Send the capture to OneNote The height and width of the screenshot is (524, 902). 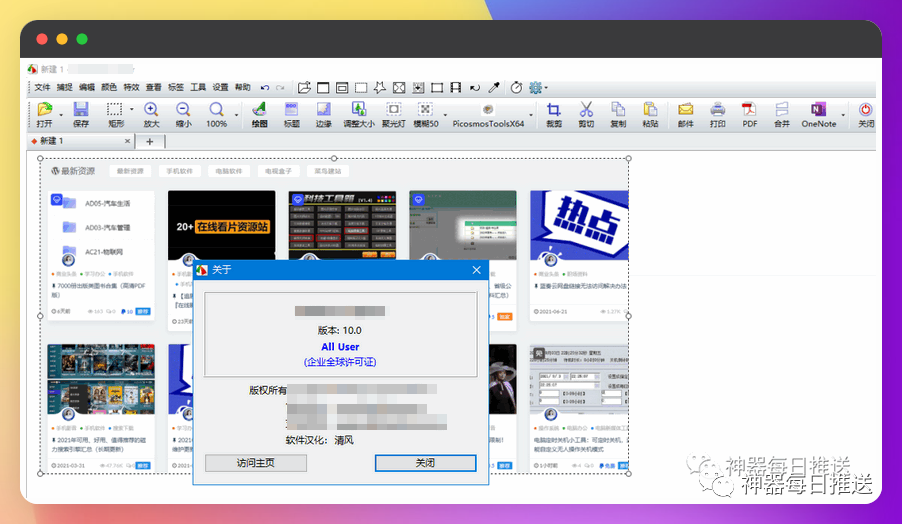coord(819,114)
